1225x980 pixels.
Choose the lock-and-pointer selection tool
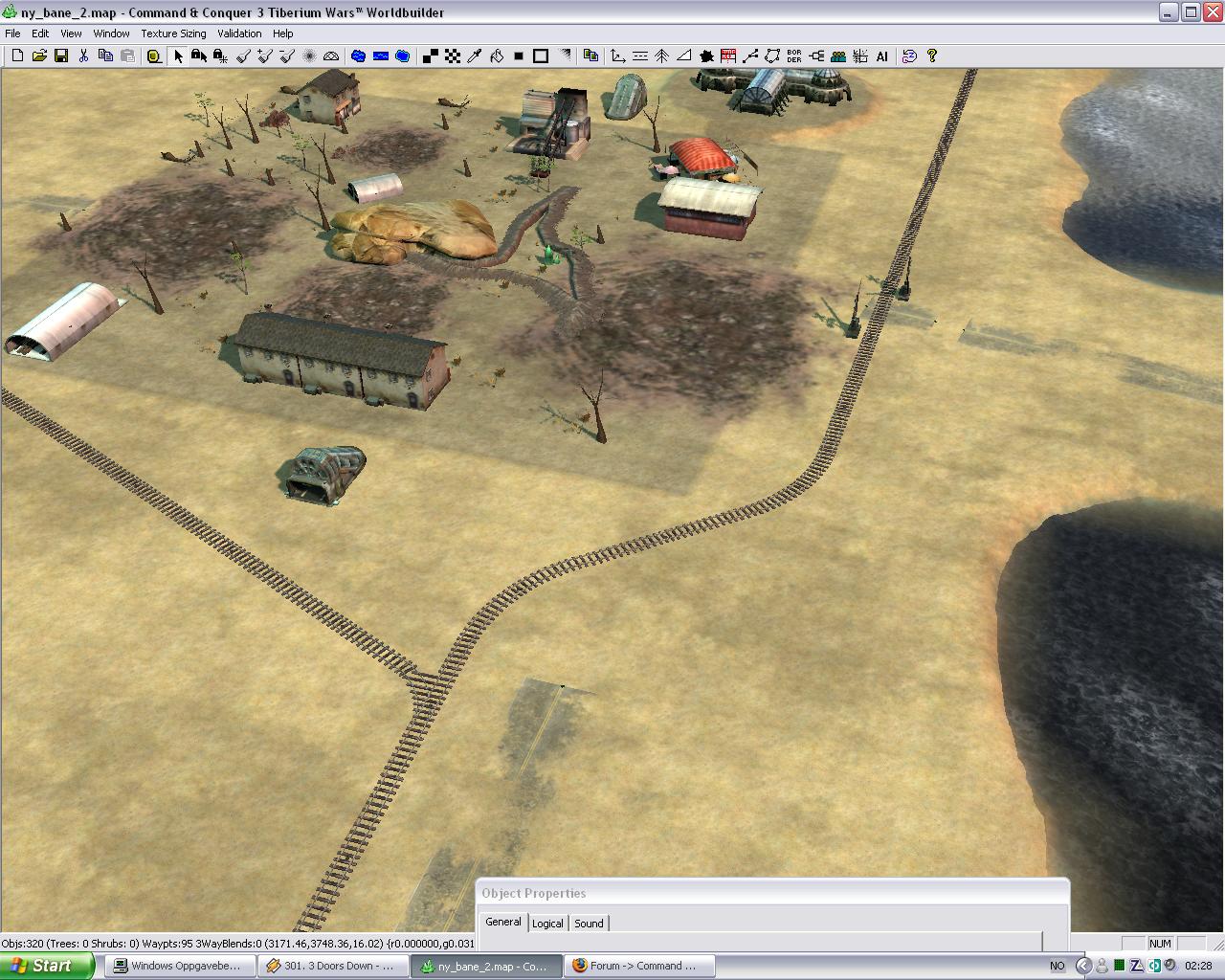(x=199, y=56)
